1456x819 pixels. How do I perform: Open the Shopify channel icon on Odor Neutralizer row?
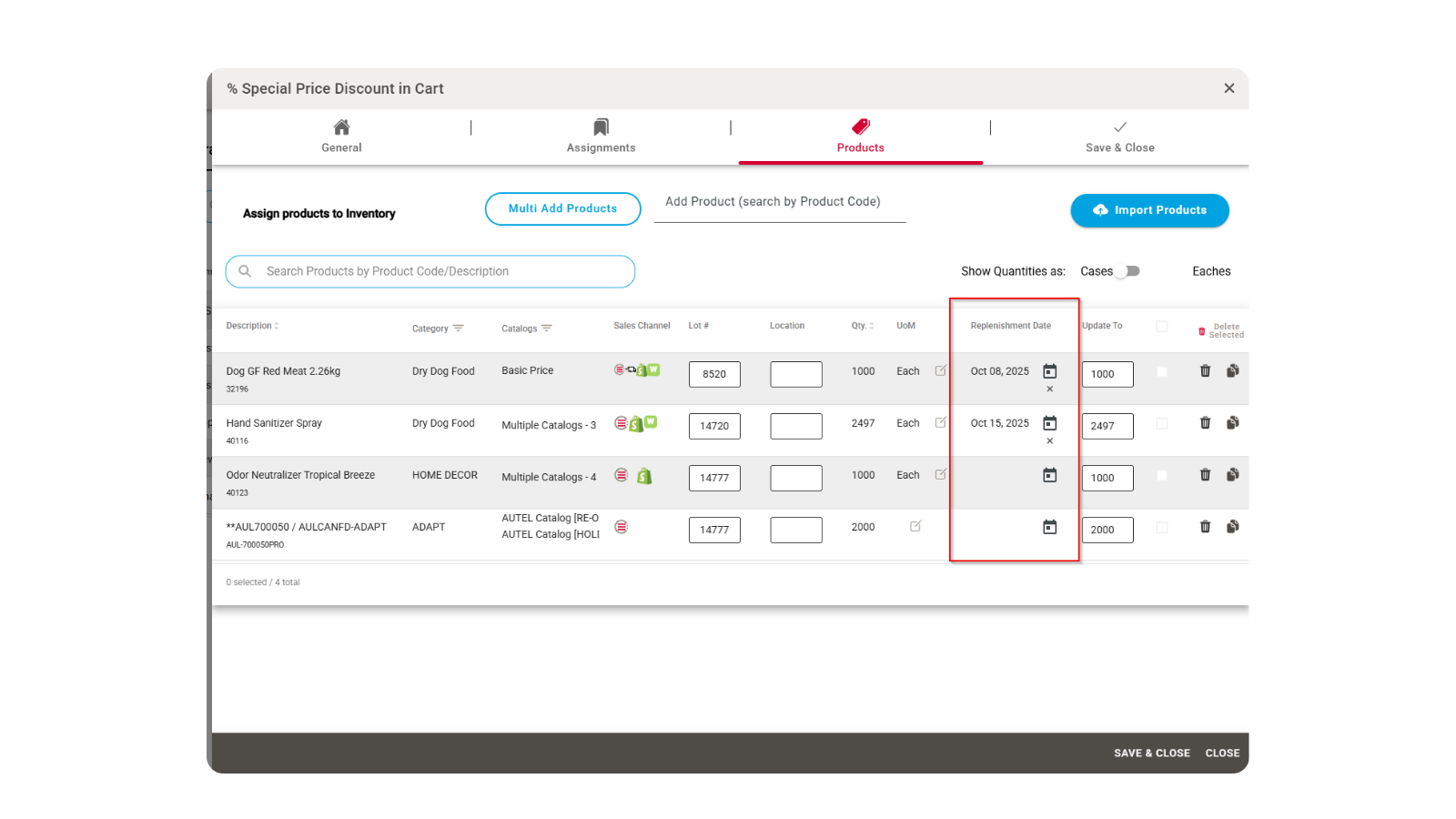pyautogui.click(x=643, y=475)
